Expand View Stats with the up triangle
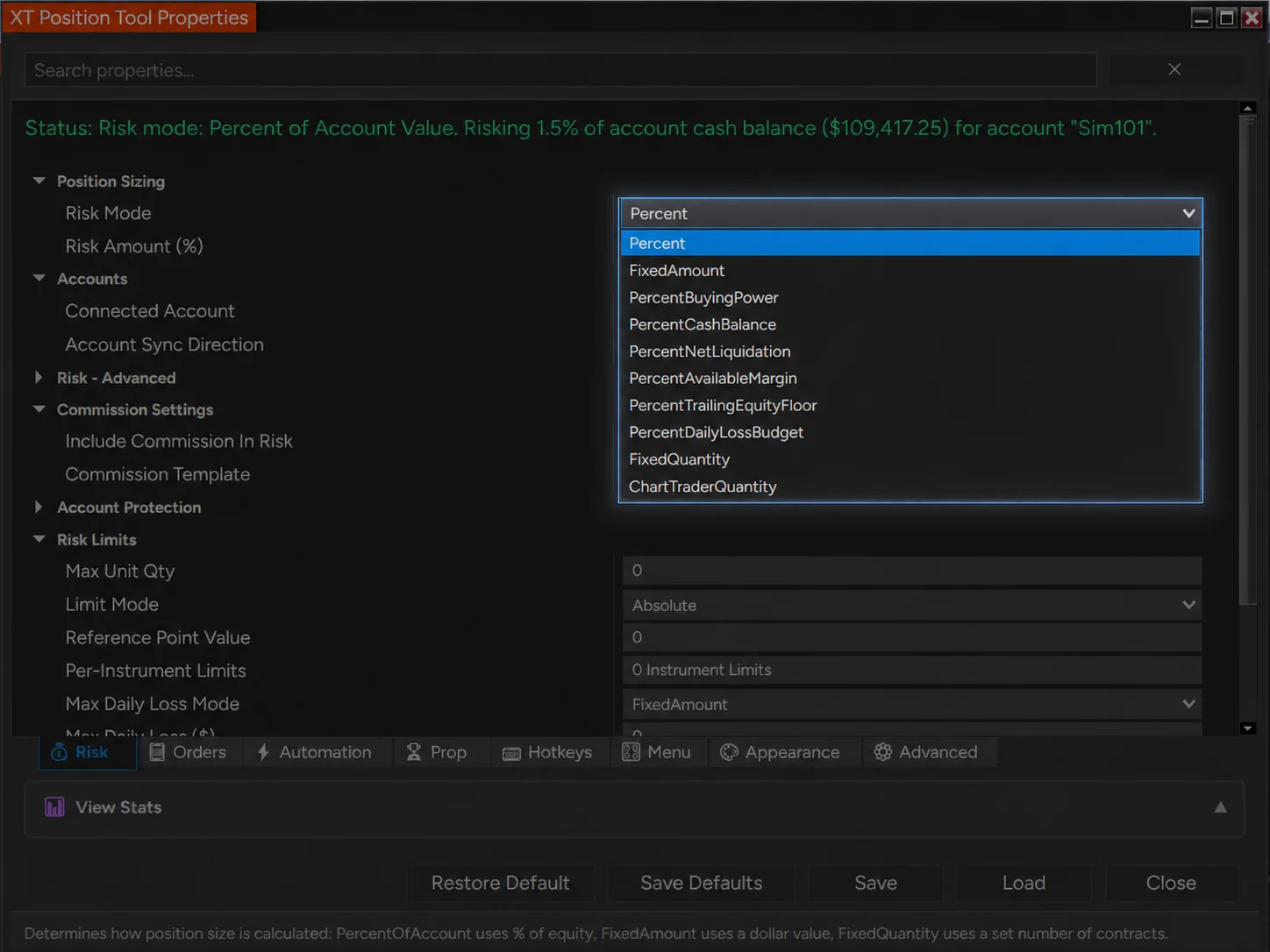Image resolution: width=1270 pixels, height=952 pixels. [x=1220, y=807]
